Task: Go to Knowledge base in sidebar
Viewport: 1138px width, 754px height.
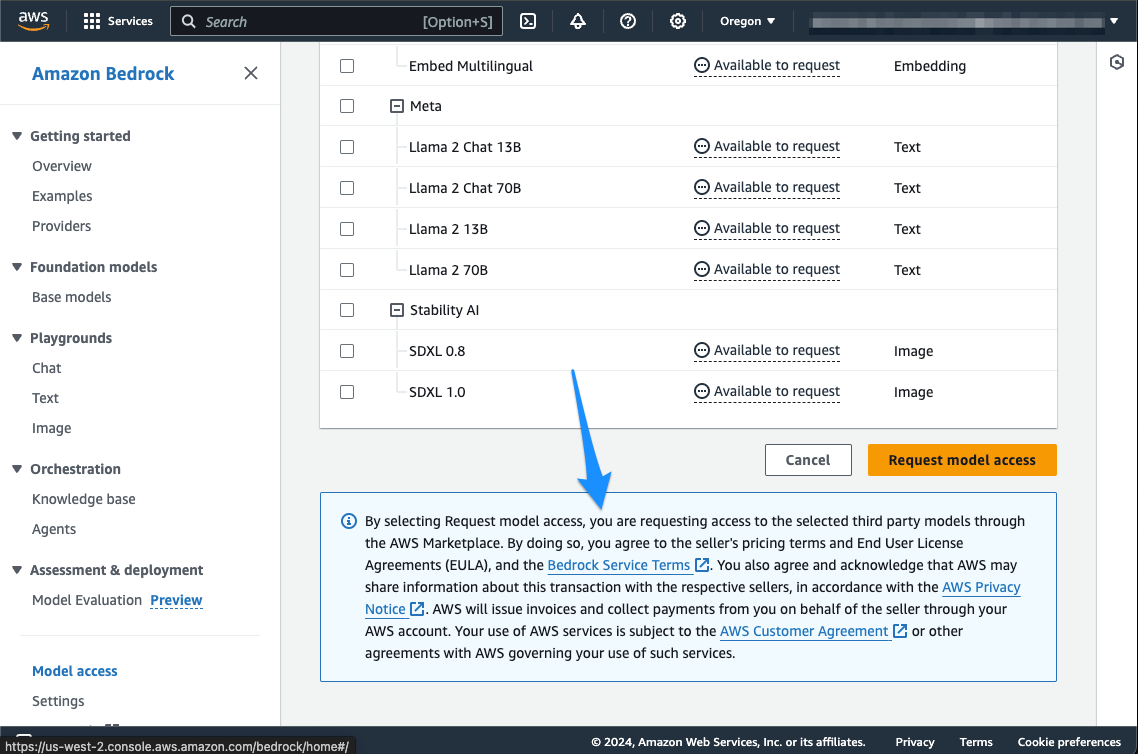Action: coord(83,499)
